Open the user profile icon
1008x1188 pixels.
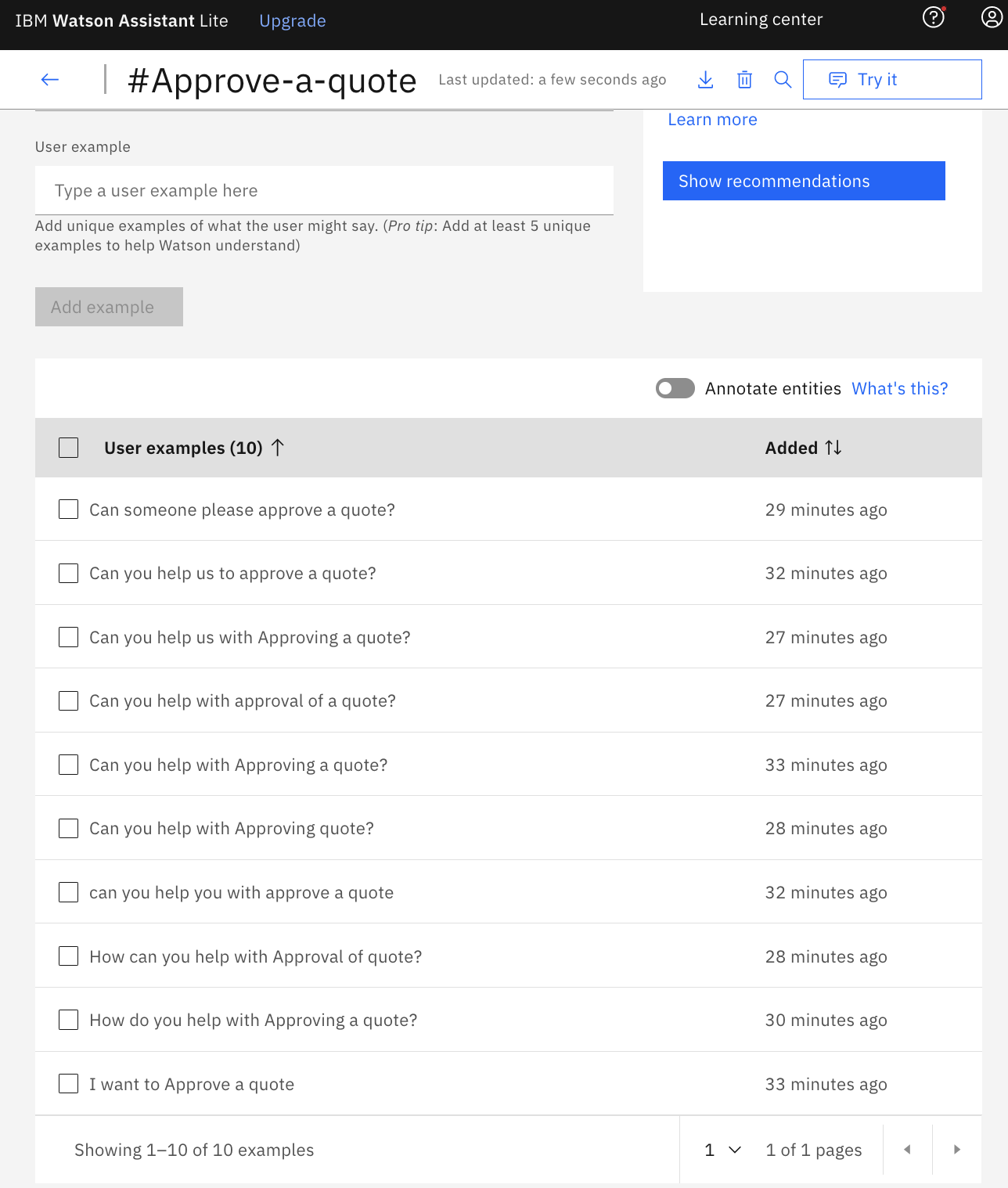(x=992, y=17)
